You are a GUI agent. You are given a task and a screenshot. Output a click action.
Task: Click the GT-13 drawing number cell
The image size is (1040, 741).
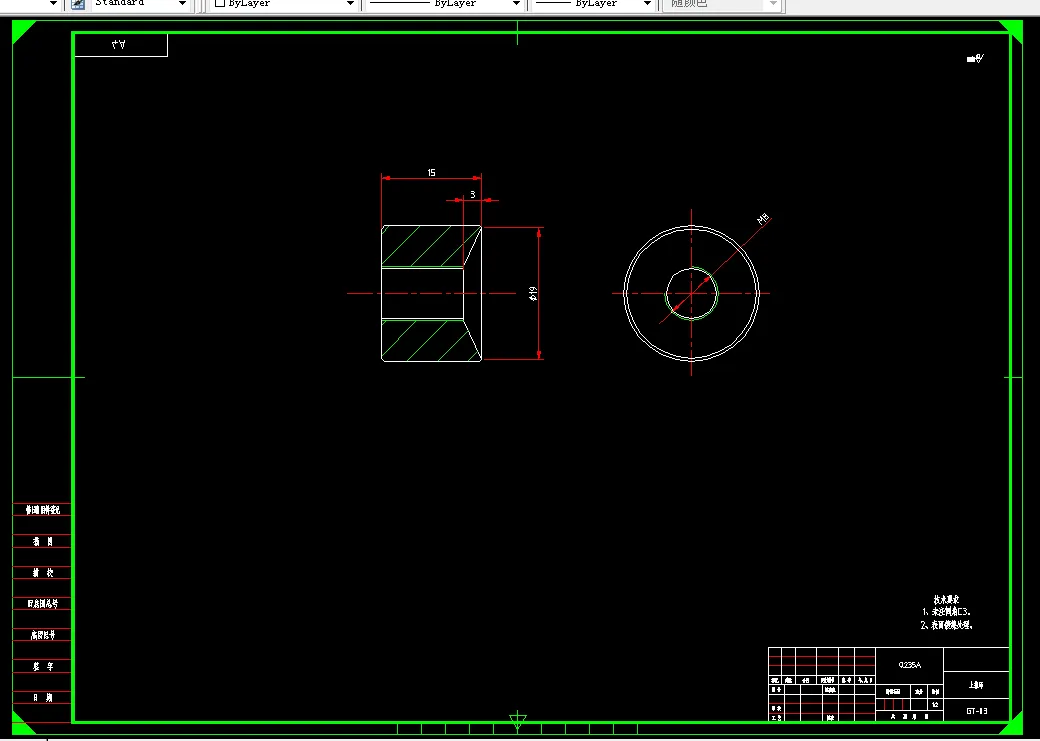tap(977, 710)
